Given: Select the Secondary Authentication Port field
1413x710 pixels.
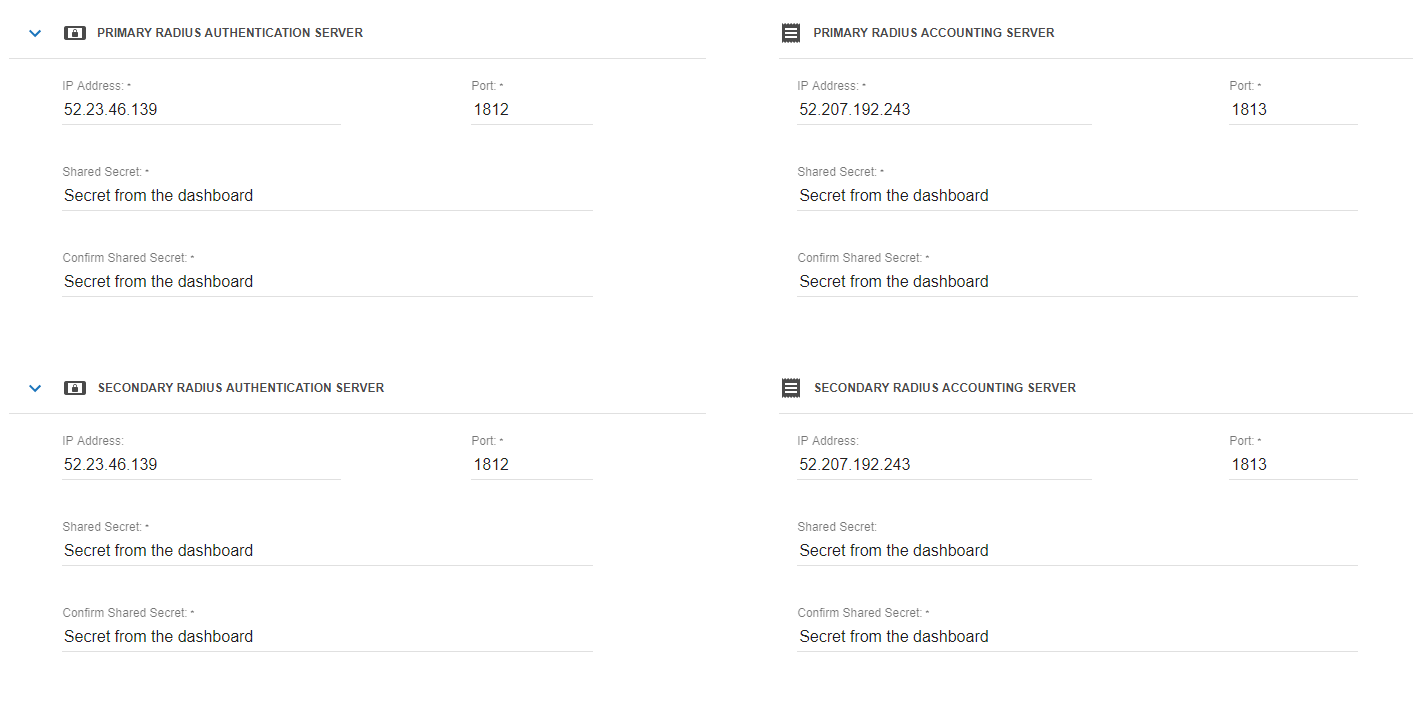Looking at the screenshot, I should 532,465.
